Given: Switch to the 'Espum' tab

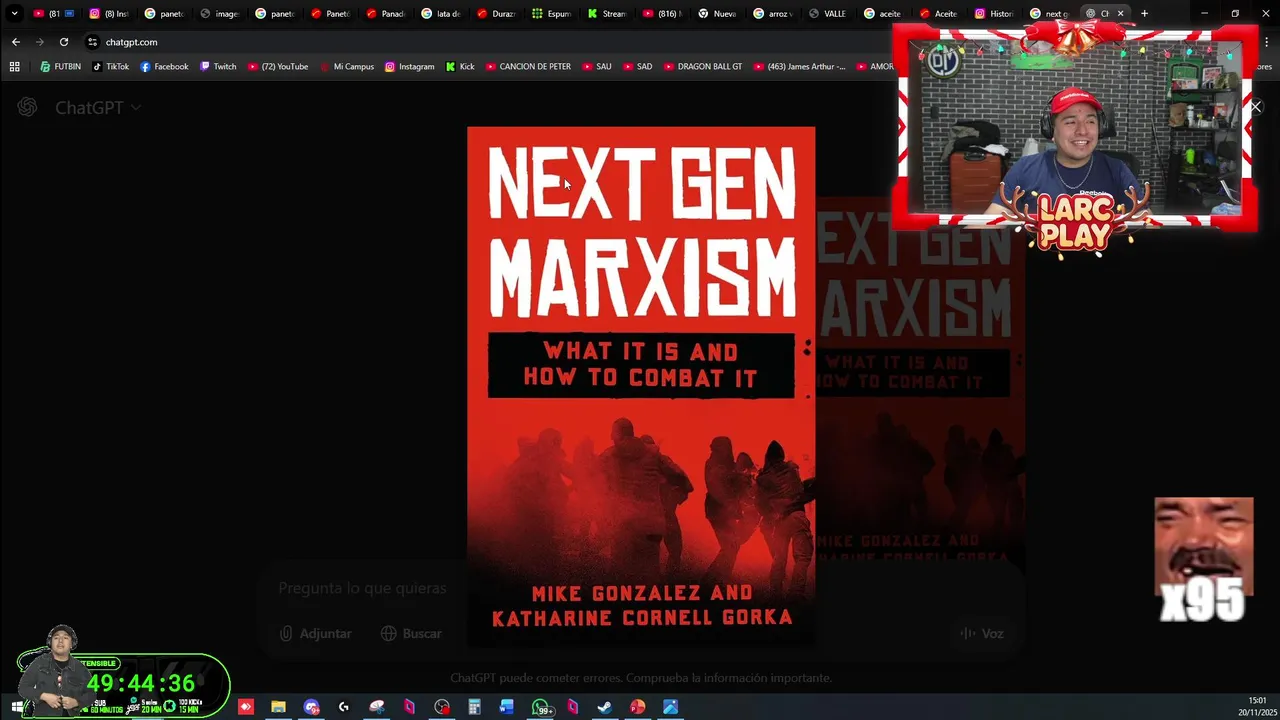Looking at the screenshot, I should [551, 13].
